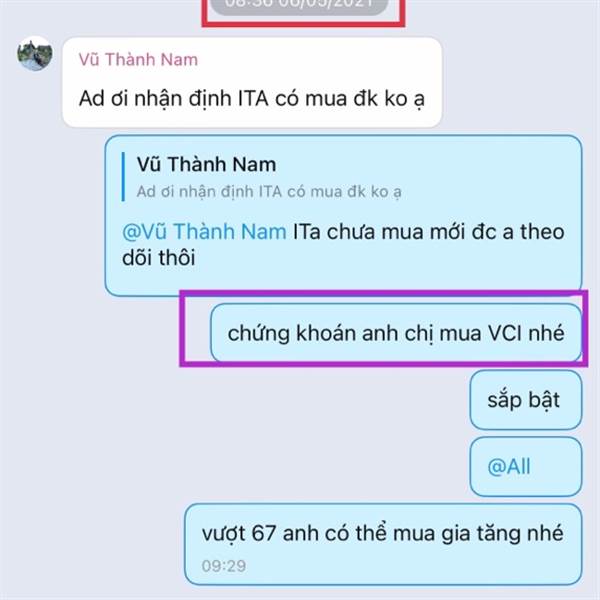The image size is (600, 600).
Task: Tap the @All mention
Action: coord(509,467)
